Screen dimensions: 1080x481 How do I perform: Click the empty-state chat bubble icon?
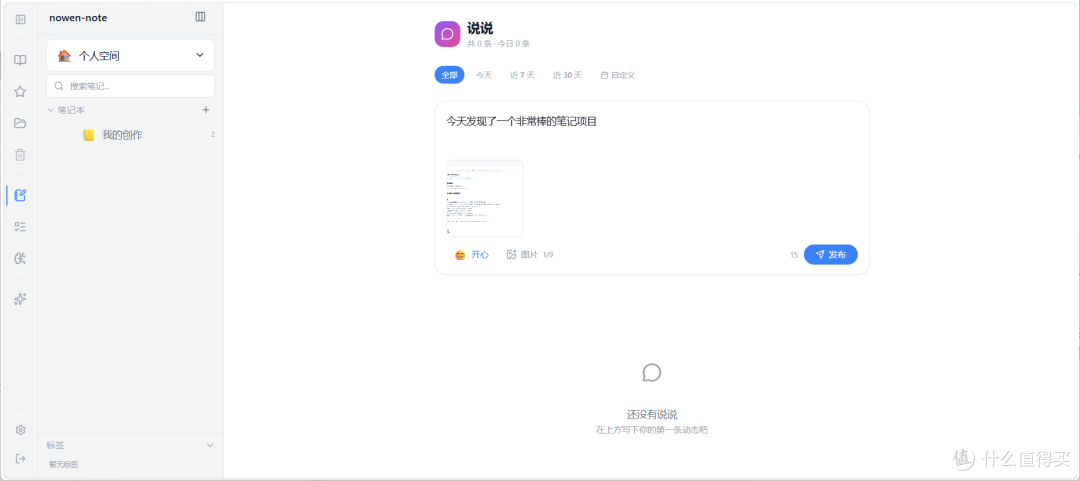(652, 373)
